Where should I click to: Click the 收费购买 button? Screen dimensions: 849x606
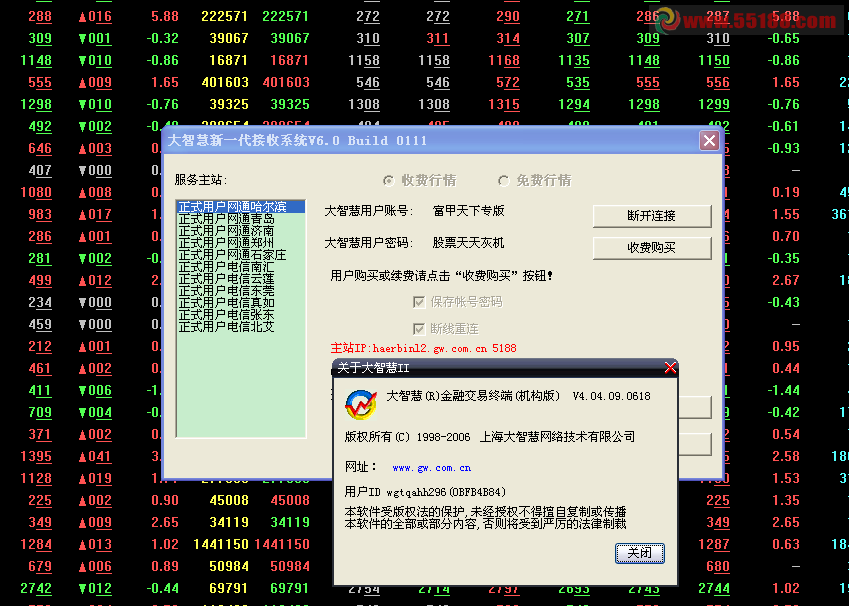652,247
